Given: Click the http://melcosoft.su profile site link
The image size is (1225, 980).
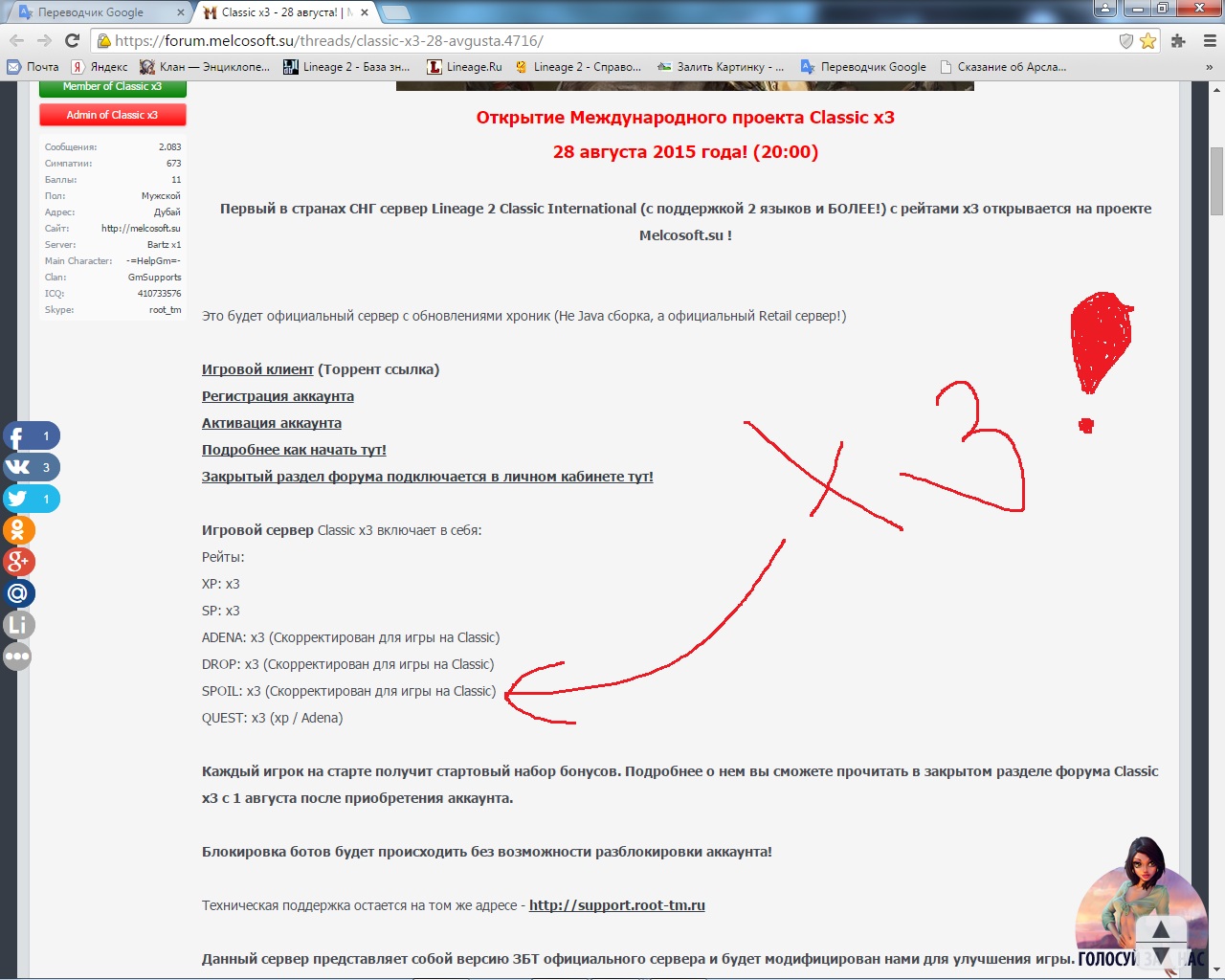Looking at the screenshot, I should tap(141, 229).
